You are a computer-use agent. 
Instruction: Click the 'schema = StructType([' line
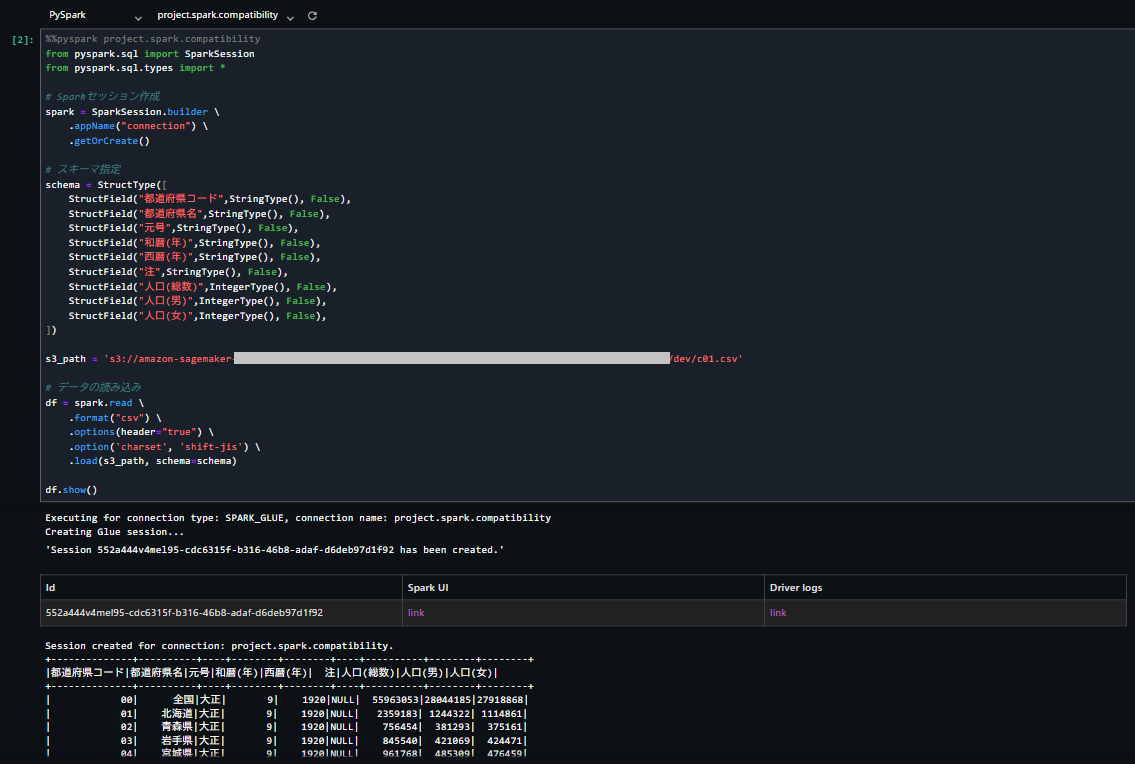106,185
